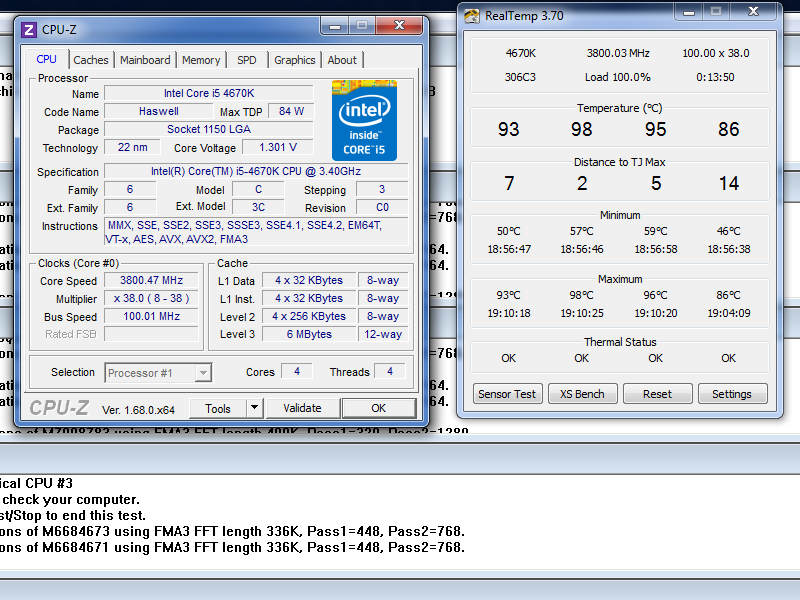The image size is (800, 600).
Task: Open the Memory tab
Action: tap(201, 60)
